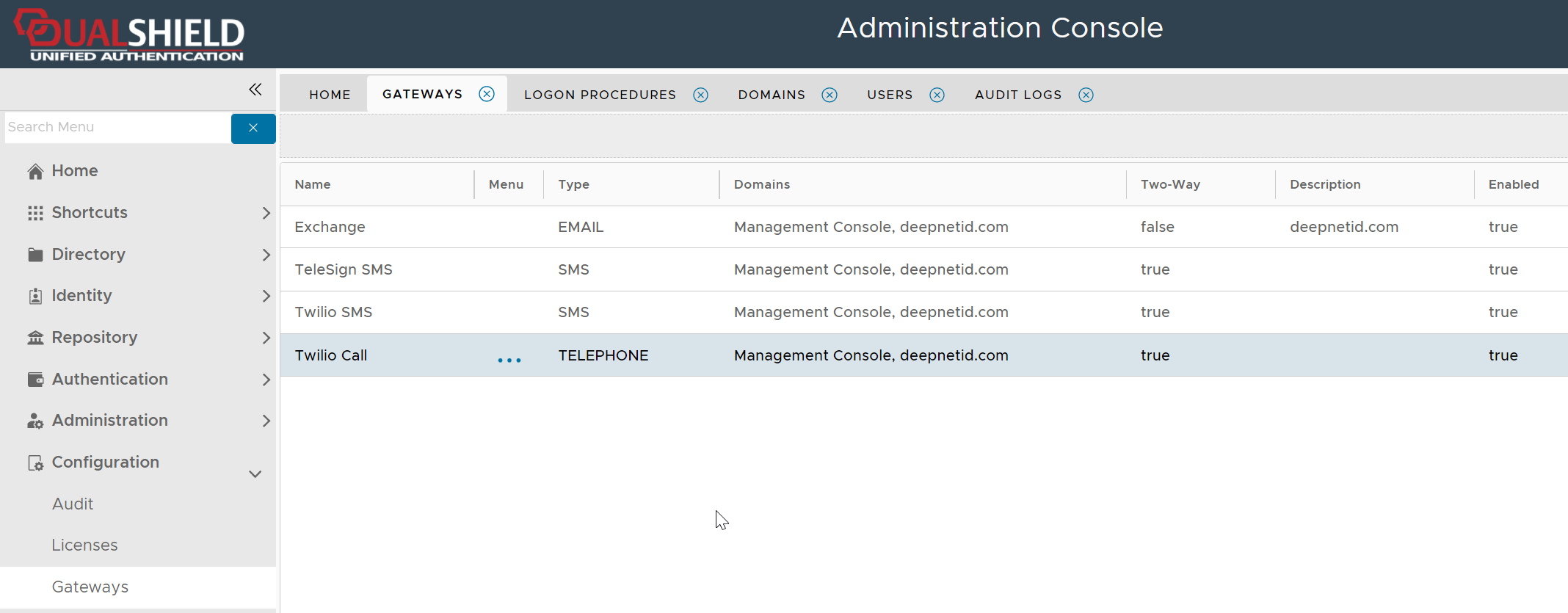Image resolution: width=1568 pixels, height=613 pixels.
Task: Close the Gateways tab
Action: [487, 94]
